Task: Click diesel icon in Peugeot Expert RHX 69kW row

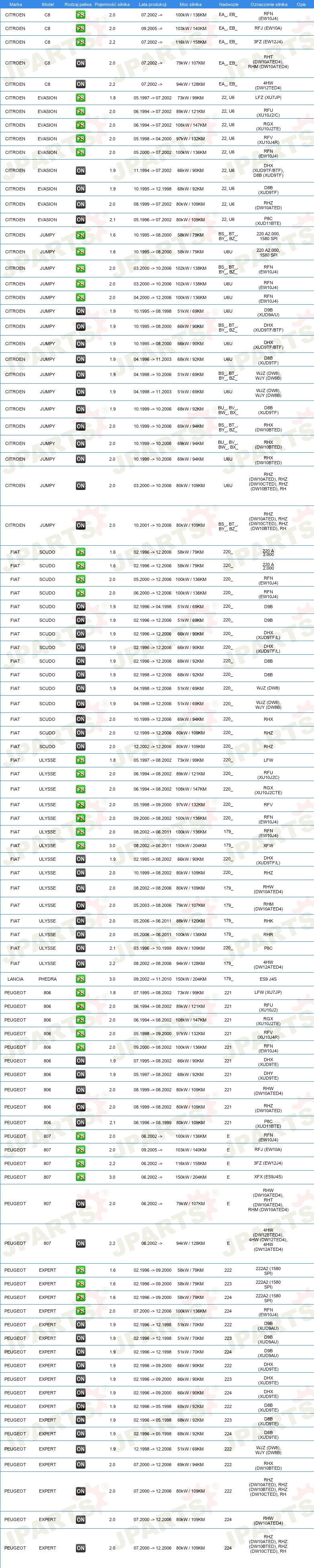Action: click(x=80, y=1465)
